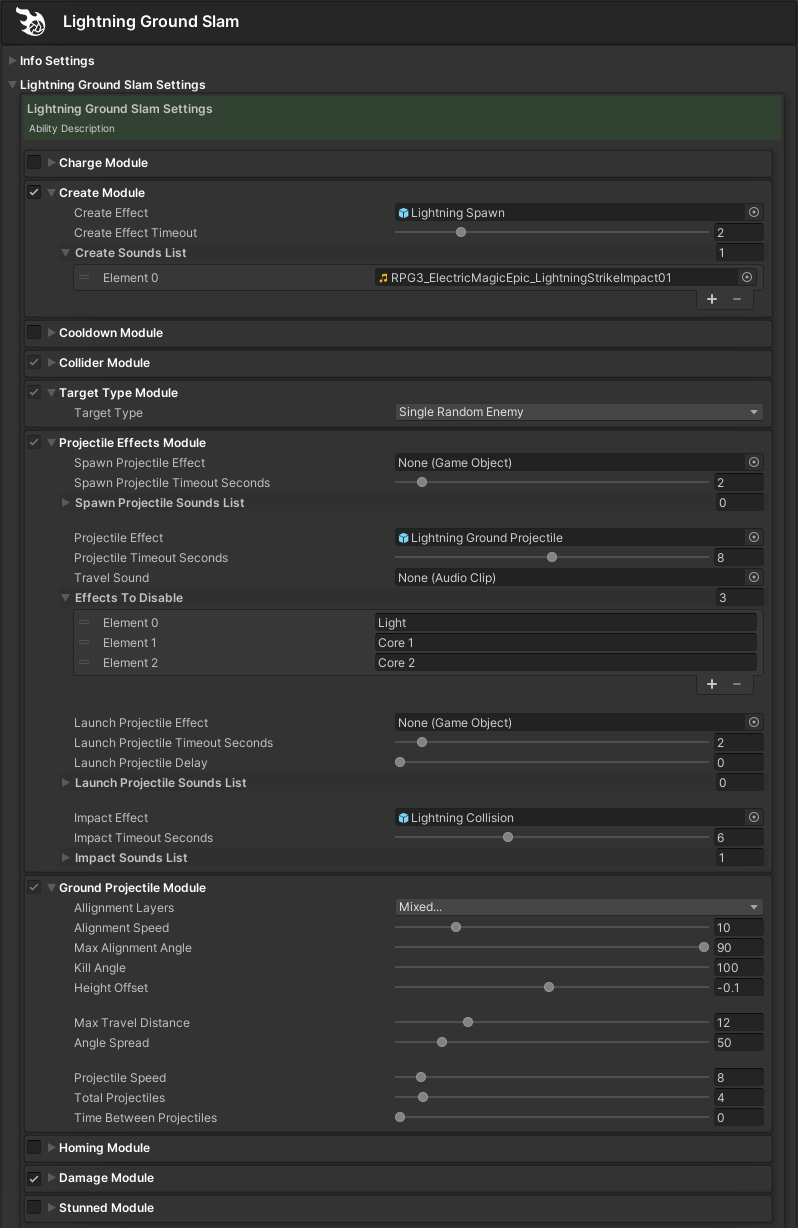Remove element from Effects To Disable list
This screenshot has height=1228, width=798.
point(737,684)
